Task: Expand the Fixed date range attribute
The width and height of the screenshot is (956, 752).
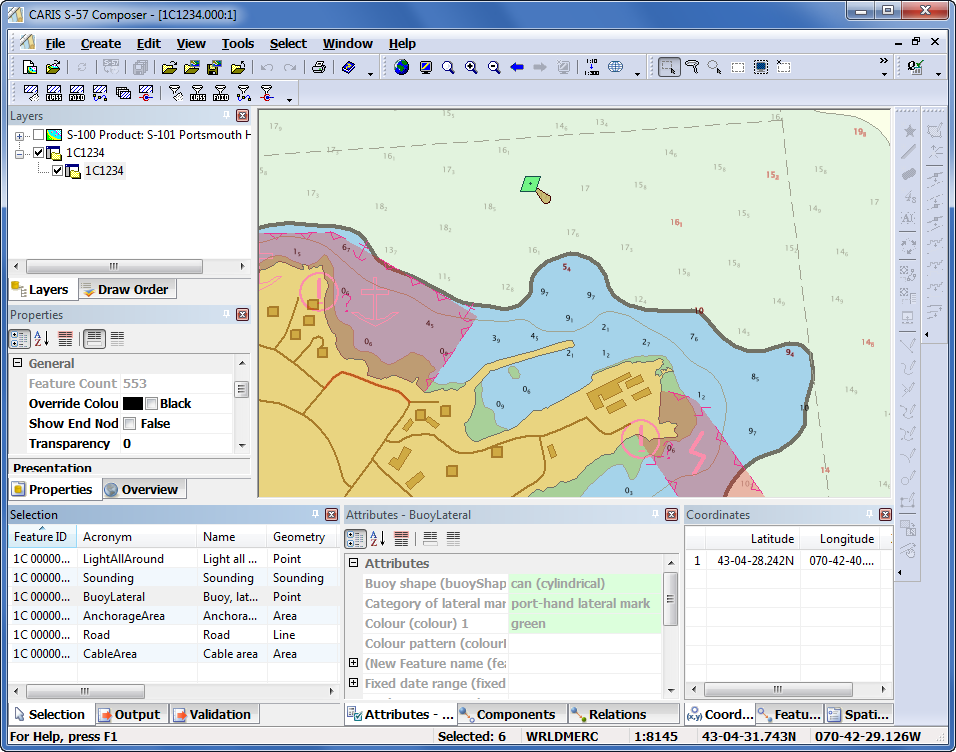Action: (x=353, y=683)
